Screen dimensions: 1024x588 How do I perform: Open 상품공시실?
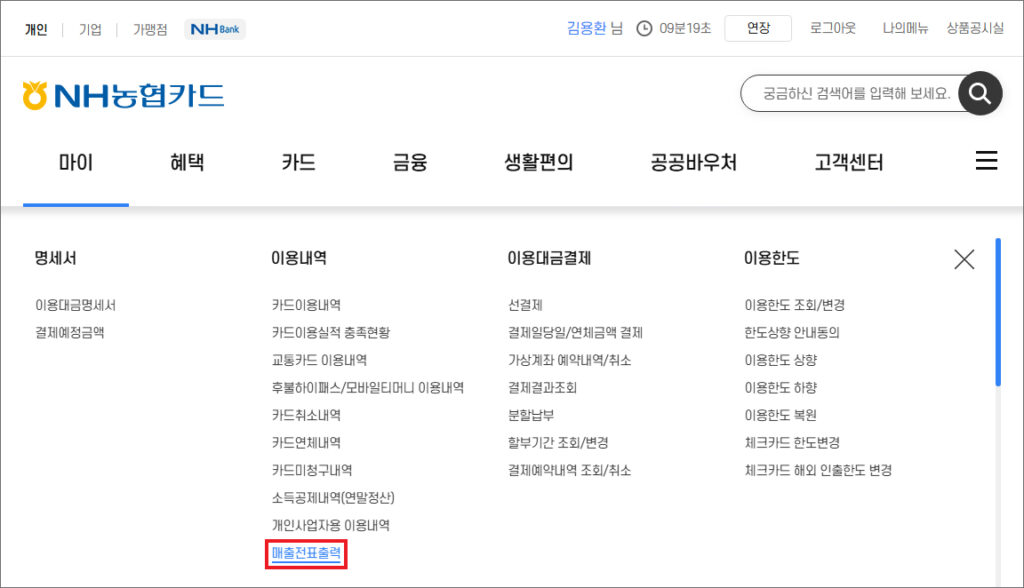click(x=975, y=28)
